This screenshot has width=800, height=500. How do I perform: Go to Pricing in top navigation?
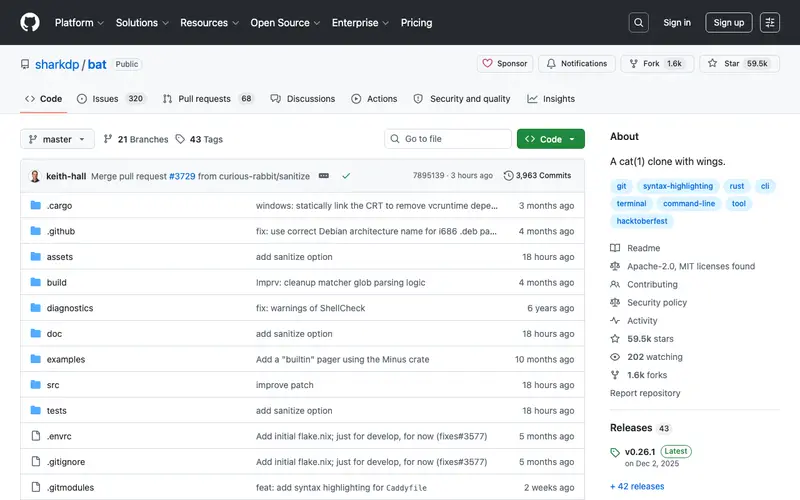416,22
